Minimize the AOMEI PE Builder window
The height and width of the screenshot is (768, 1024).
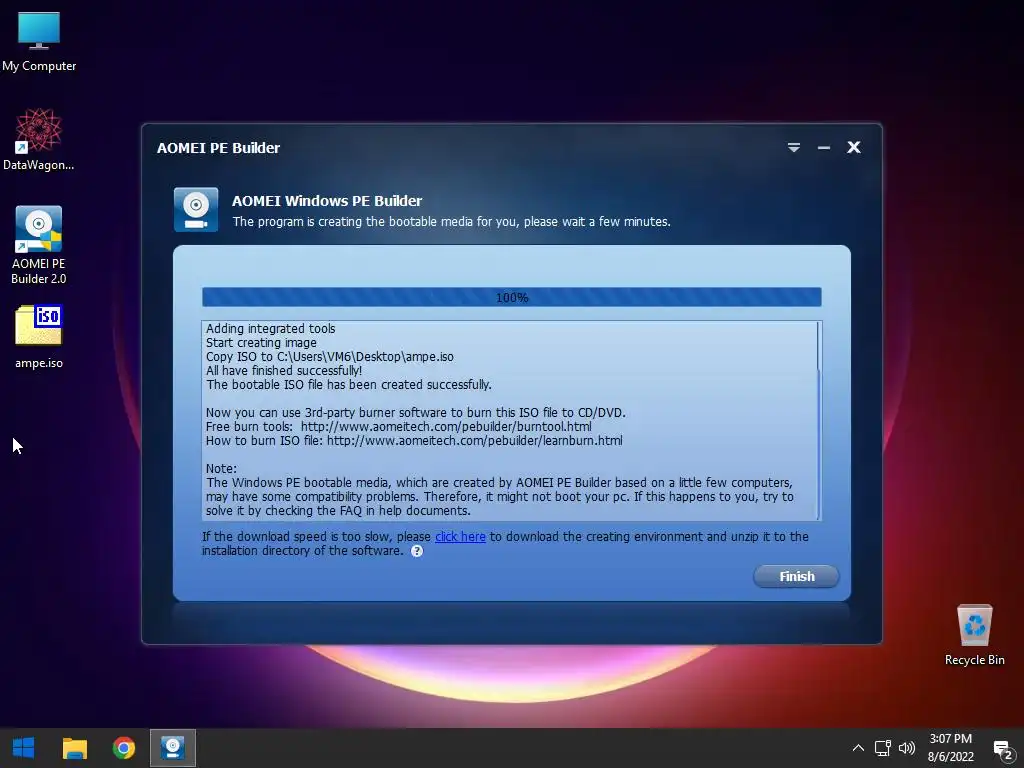824,148
